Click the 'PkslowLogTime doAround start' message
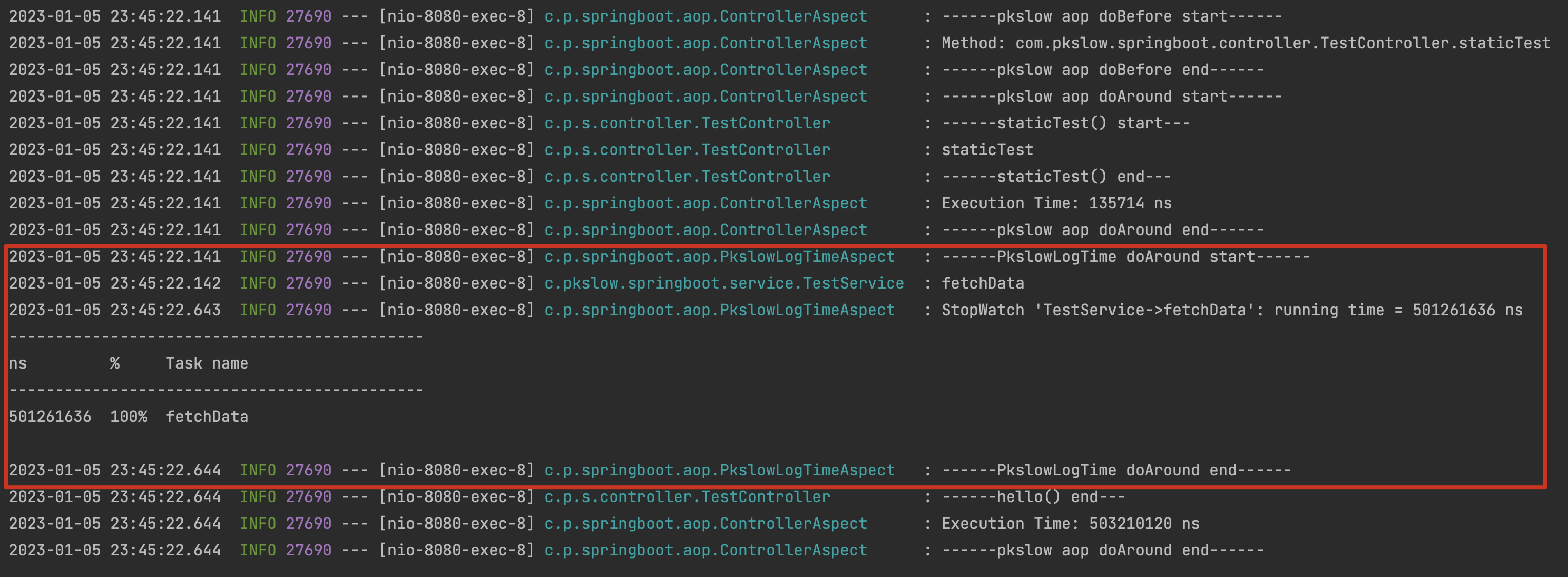This screenshot has width=1568, height=577. (1126, 257)
